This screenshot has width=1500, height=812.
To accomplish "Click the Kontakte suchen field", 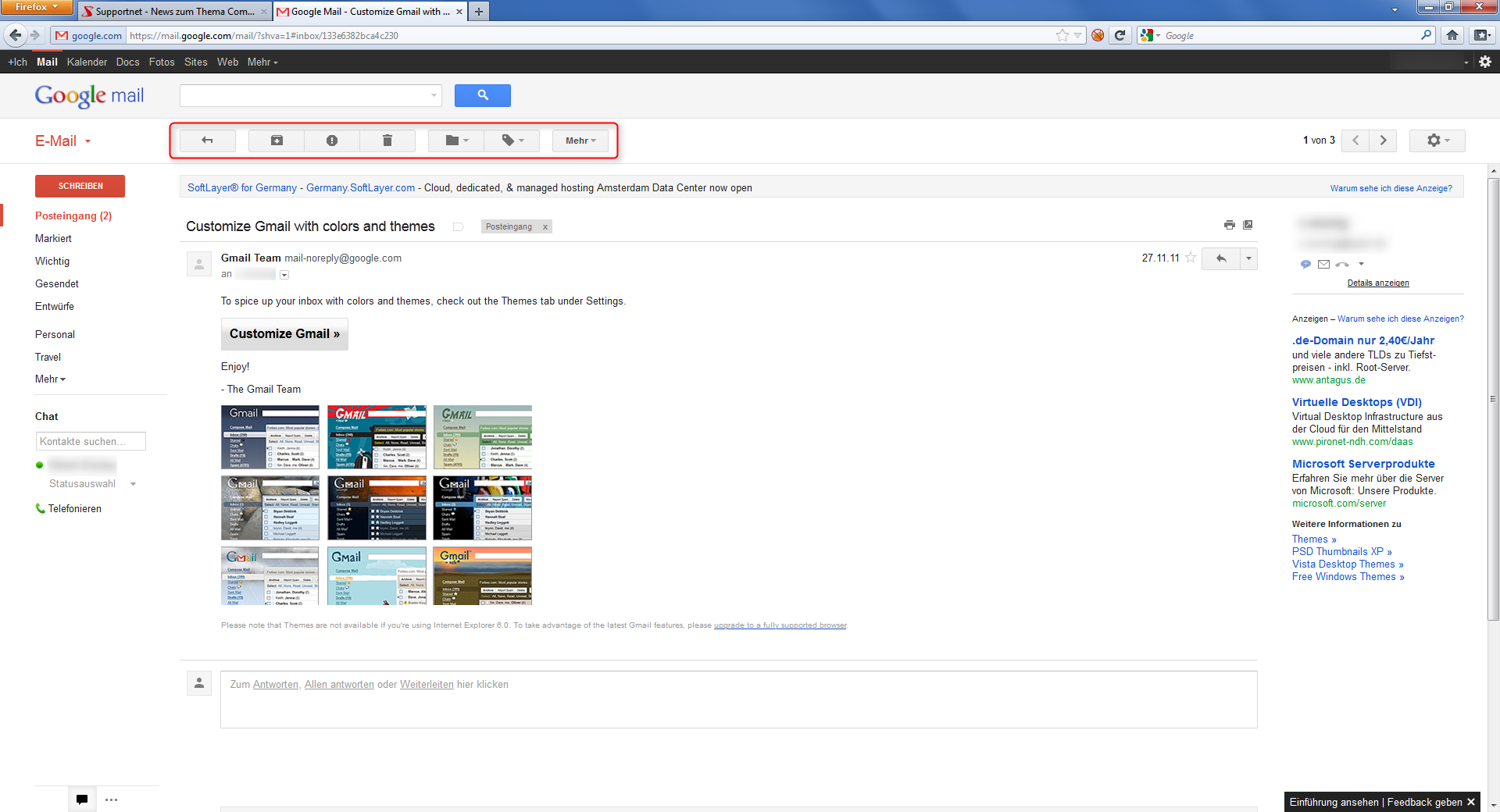I will coord(91,441).
